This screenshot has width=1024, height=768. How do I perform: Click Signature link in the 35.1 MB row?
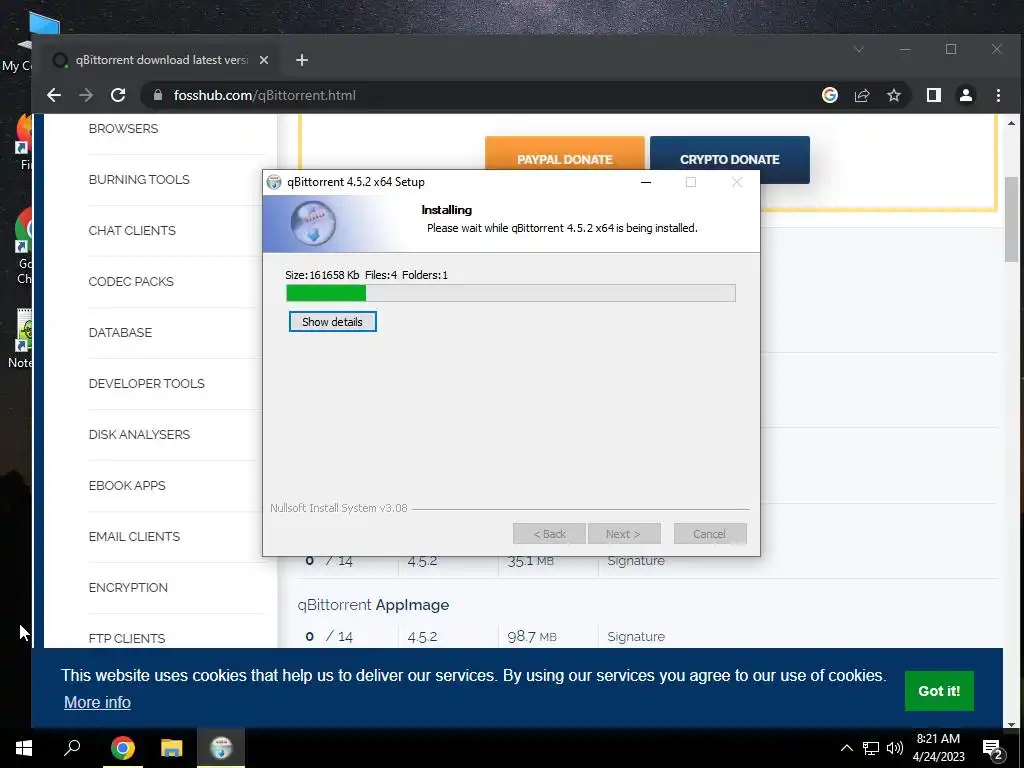(636, 560)
